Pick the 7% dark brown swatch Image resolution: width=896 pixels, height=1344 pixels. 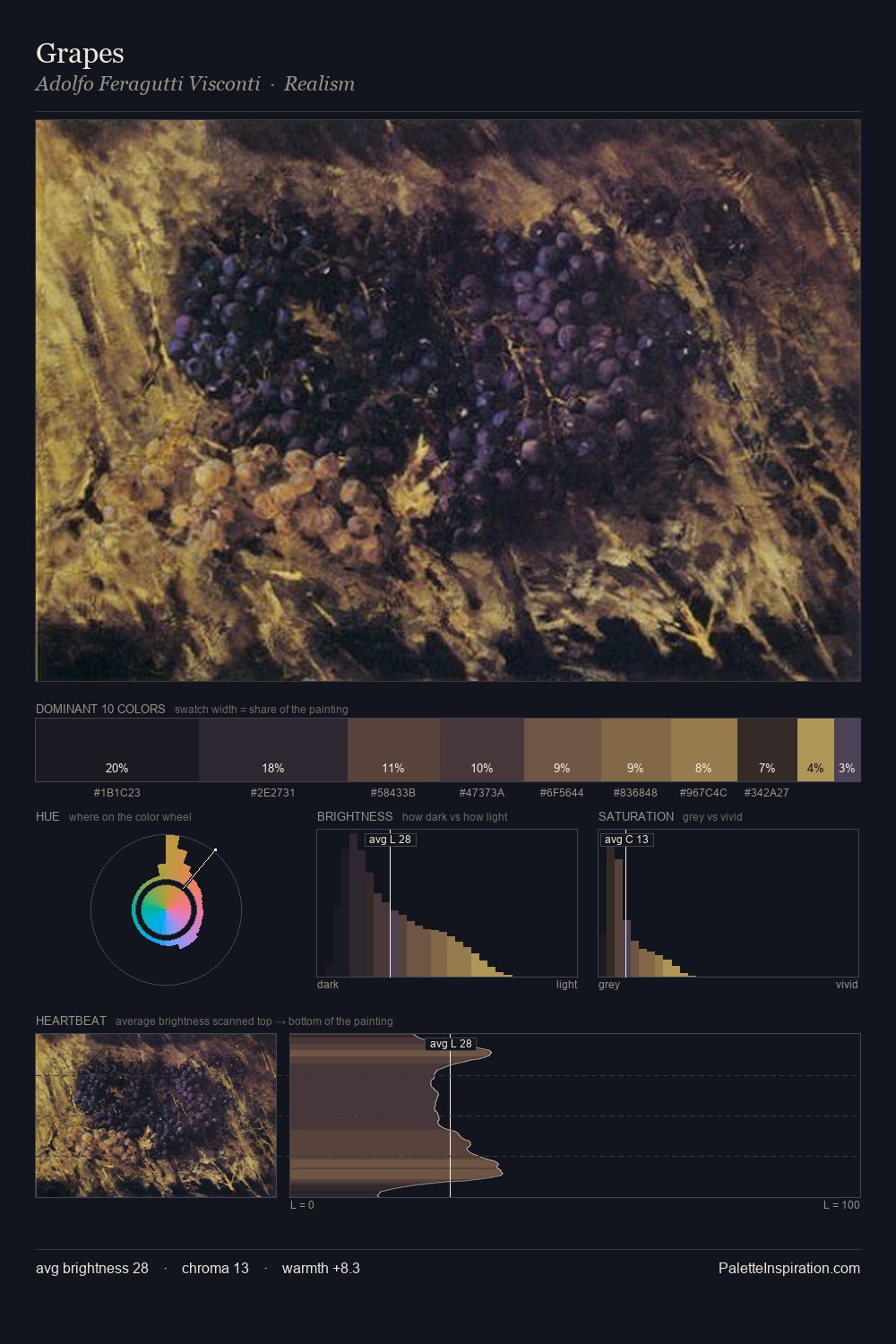pyautogui.click(x=767, y=750)
